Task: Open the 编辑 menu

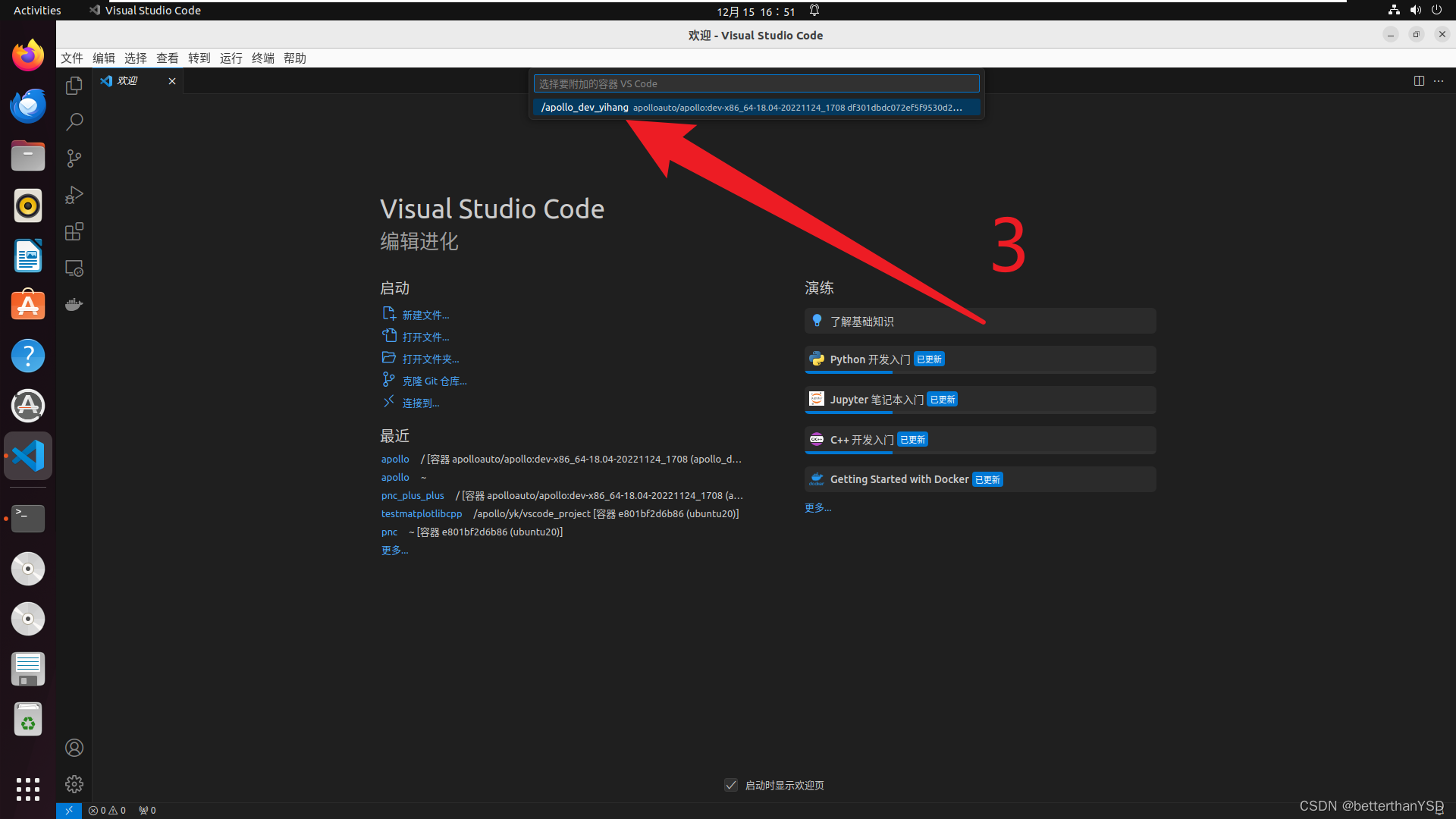Action: coord(104,58)
